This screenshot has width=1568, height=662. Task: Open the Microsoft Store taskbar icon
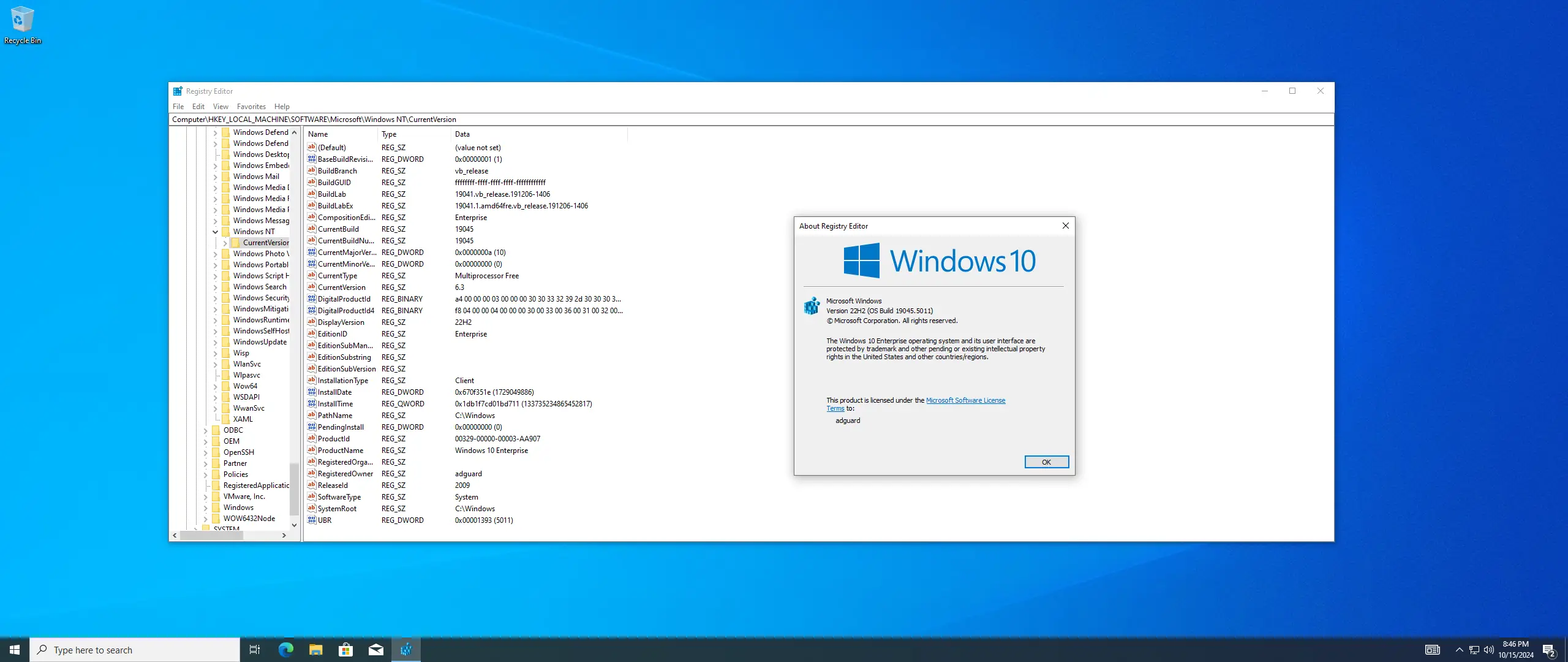click(x=345, y=650)
